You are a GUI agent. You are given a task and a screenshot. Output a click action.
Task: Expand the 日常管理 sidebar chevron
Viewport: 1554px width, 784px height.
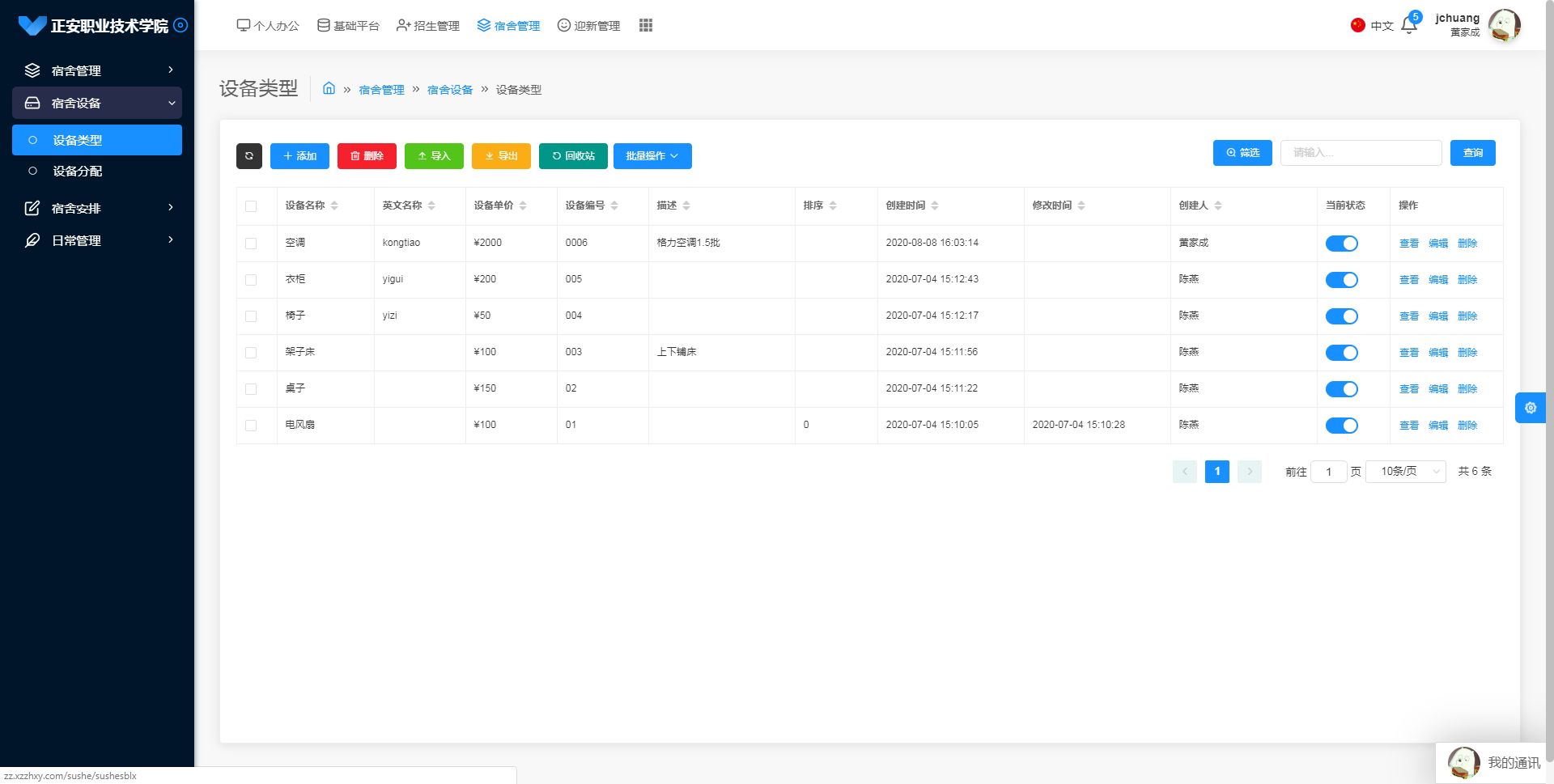coord(171,240)
